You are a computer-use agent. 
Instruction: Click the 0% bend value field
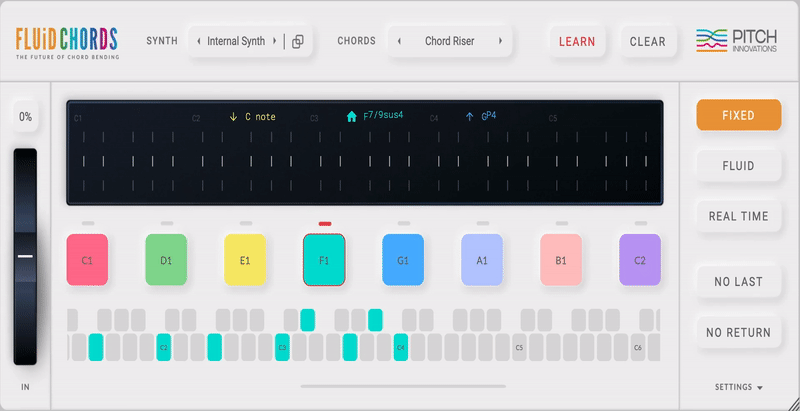(26, 117)
